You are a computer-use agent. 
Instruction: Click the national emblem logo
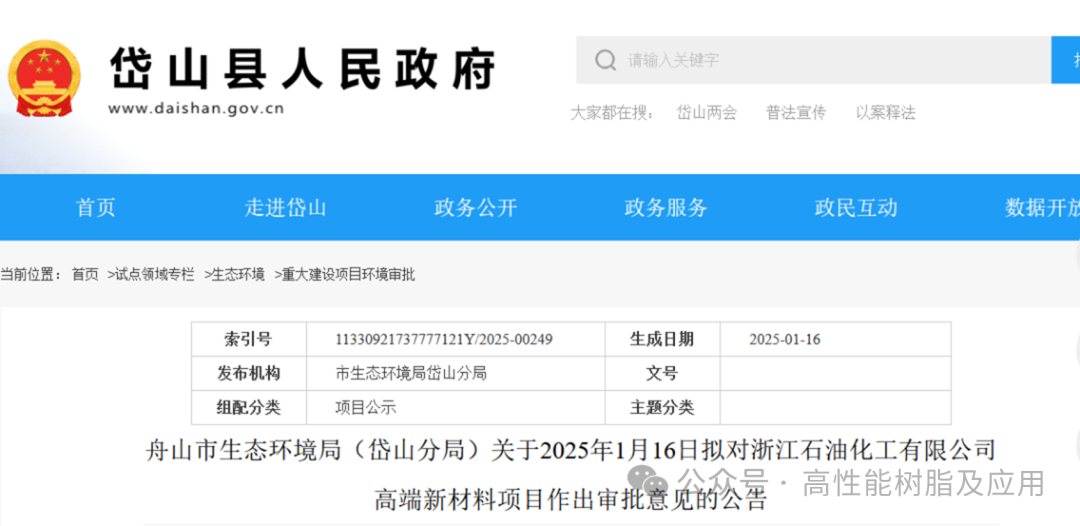click(44, 78)
